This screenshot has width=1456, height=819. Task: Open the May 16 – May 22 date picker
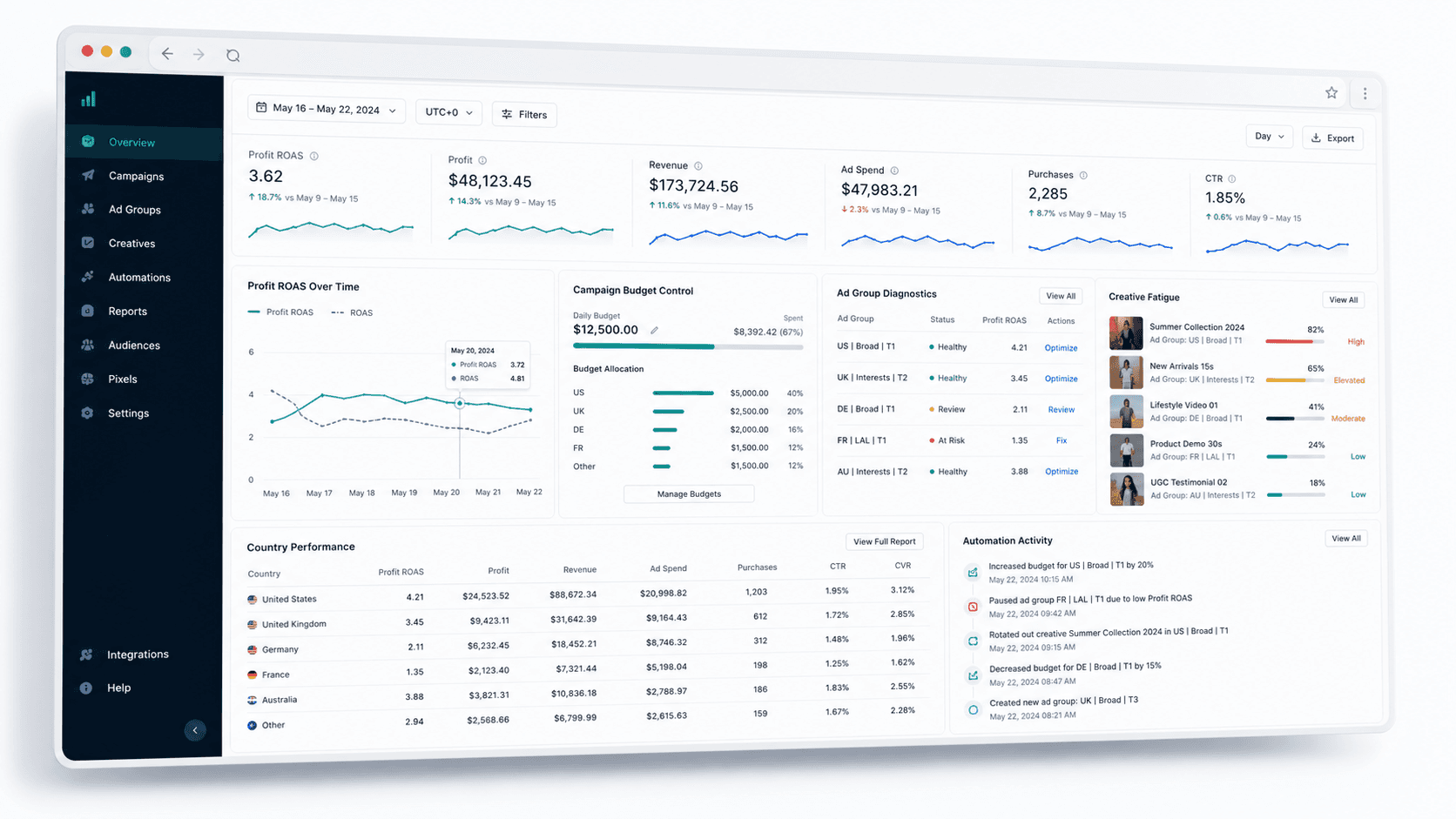click(x=327, y=110)
